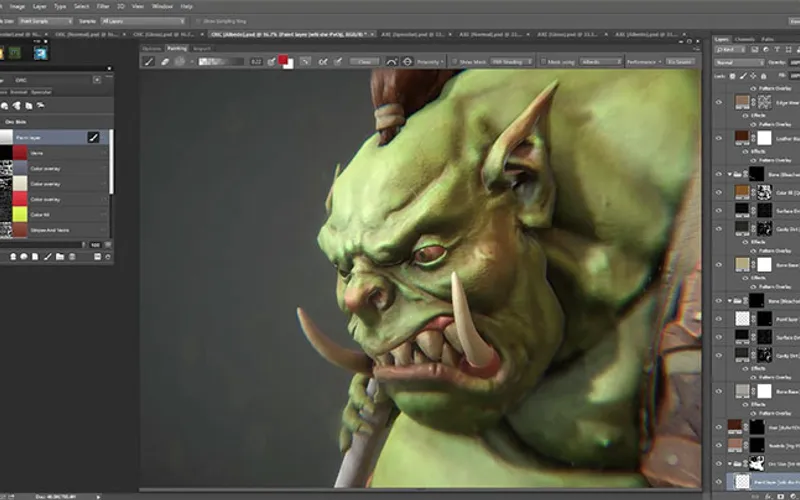The width and height of the screenshot is (800, 500).
Task: Click the red foreground color swatch
Action: 283,60
